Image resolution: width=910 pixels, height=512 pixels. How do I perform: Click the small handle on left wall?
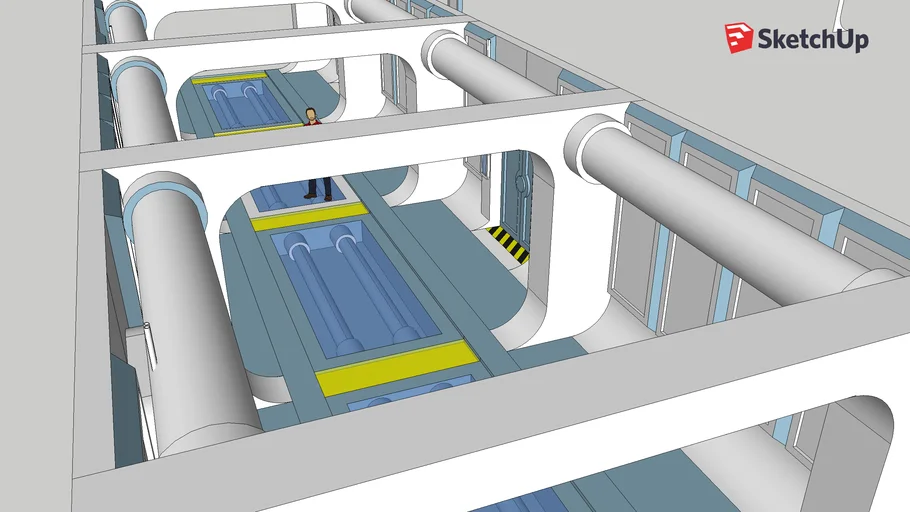pos(146,326)
